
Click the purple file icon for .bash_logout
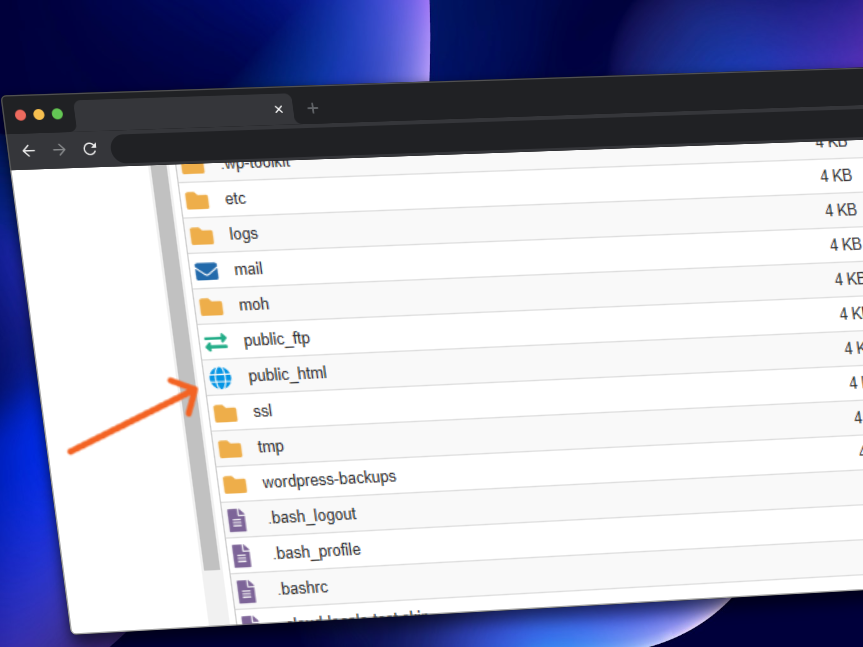point(236,519)
